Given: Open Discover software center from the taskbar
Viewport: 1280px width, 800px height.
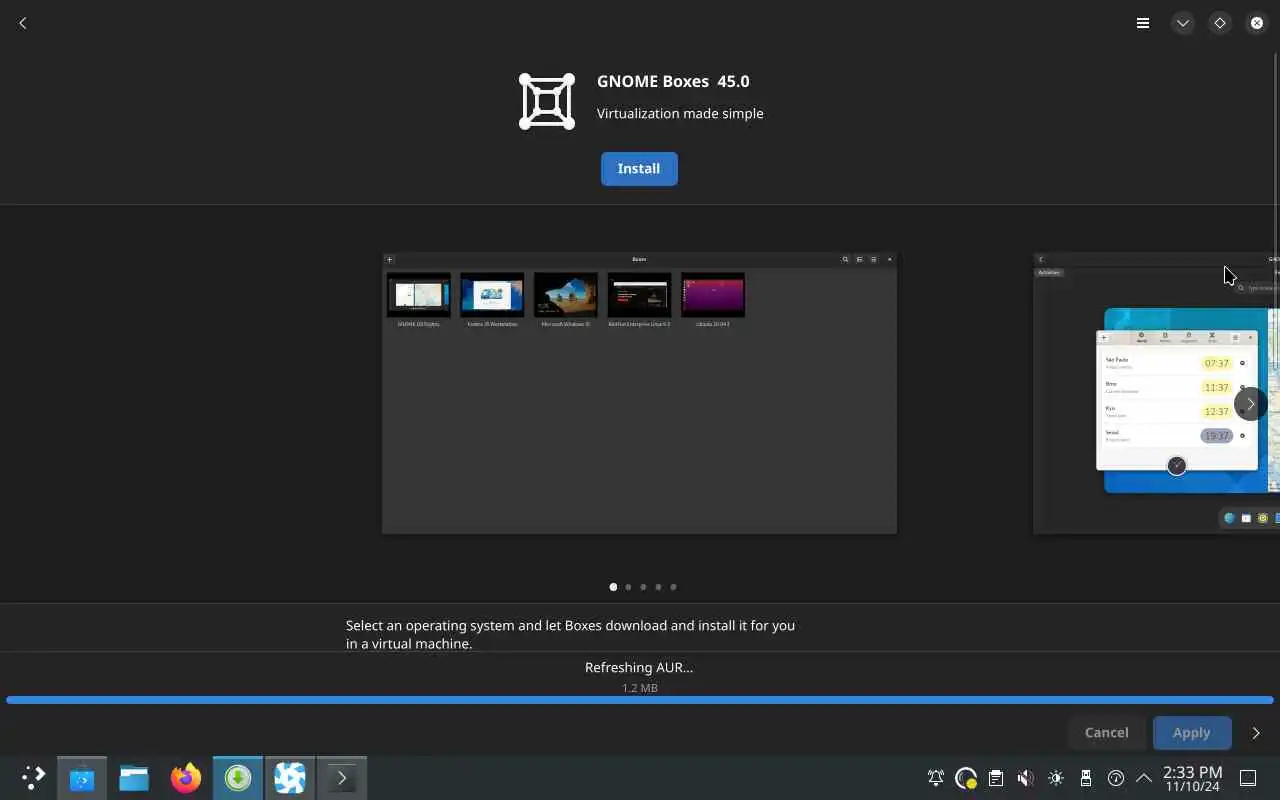Looking at the screenshot, I should click(82, 777).
